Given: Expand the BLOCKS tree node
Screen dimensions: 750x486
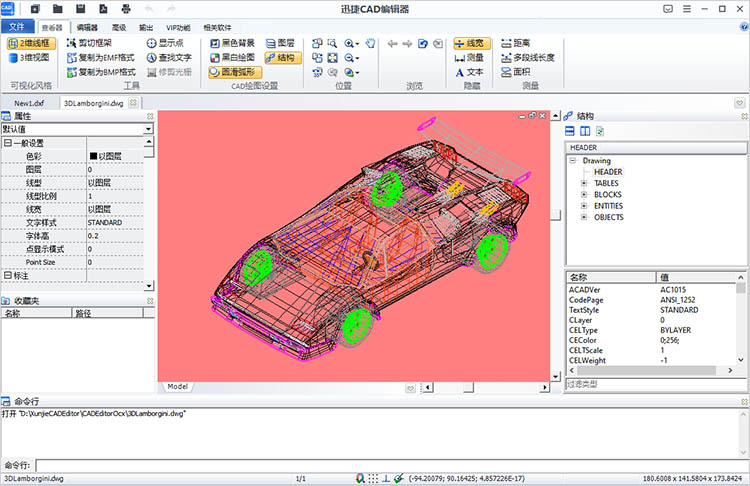Looking at the screenshot, I should pyautogui.click(x=584, y=195).
